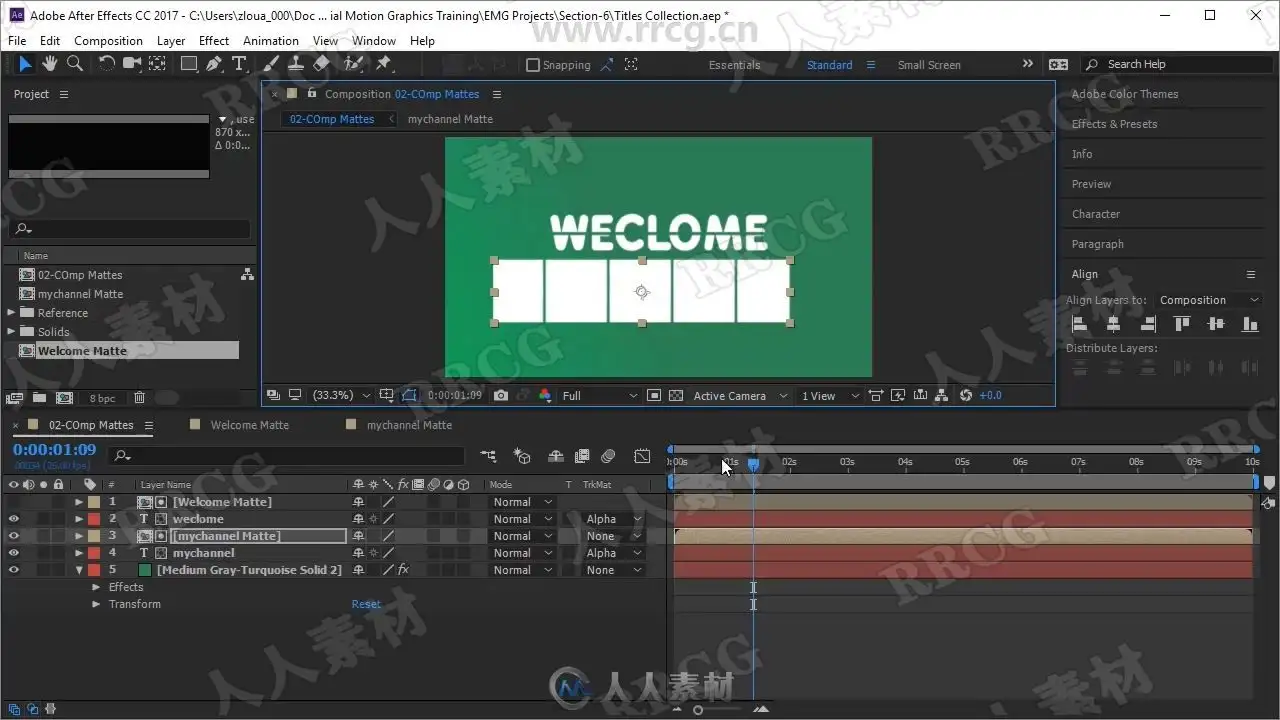Open the Full resolution dropdown
Screen dimensions: 1280x720
pyautogui.click(x=599, y=396)
